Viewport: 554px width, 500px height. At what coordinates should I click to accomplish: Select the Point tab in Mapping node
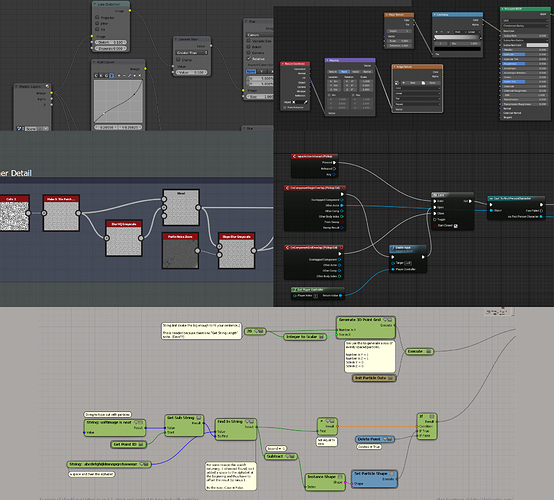[344, 72]
